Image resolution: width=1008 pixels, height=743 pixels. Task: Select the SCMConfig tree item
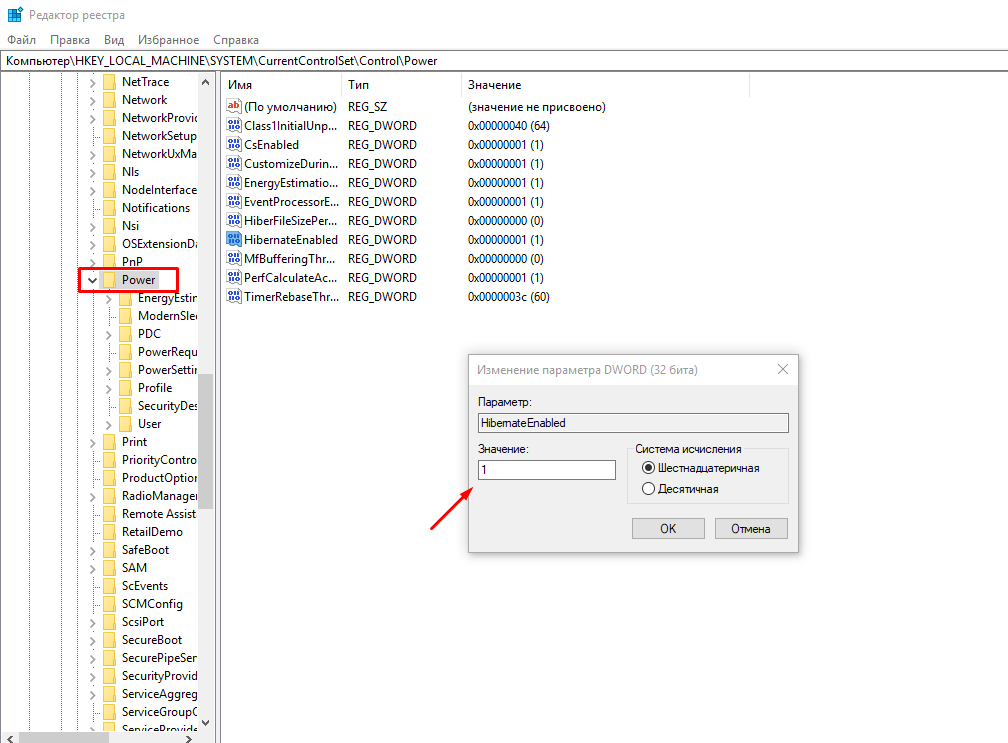(152, 604)
